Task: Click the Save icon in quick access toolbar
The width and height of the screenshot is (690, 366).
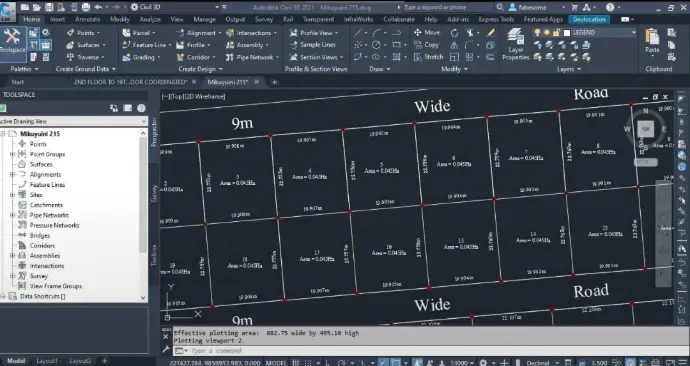Action: [49, 7]
